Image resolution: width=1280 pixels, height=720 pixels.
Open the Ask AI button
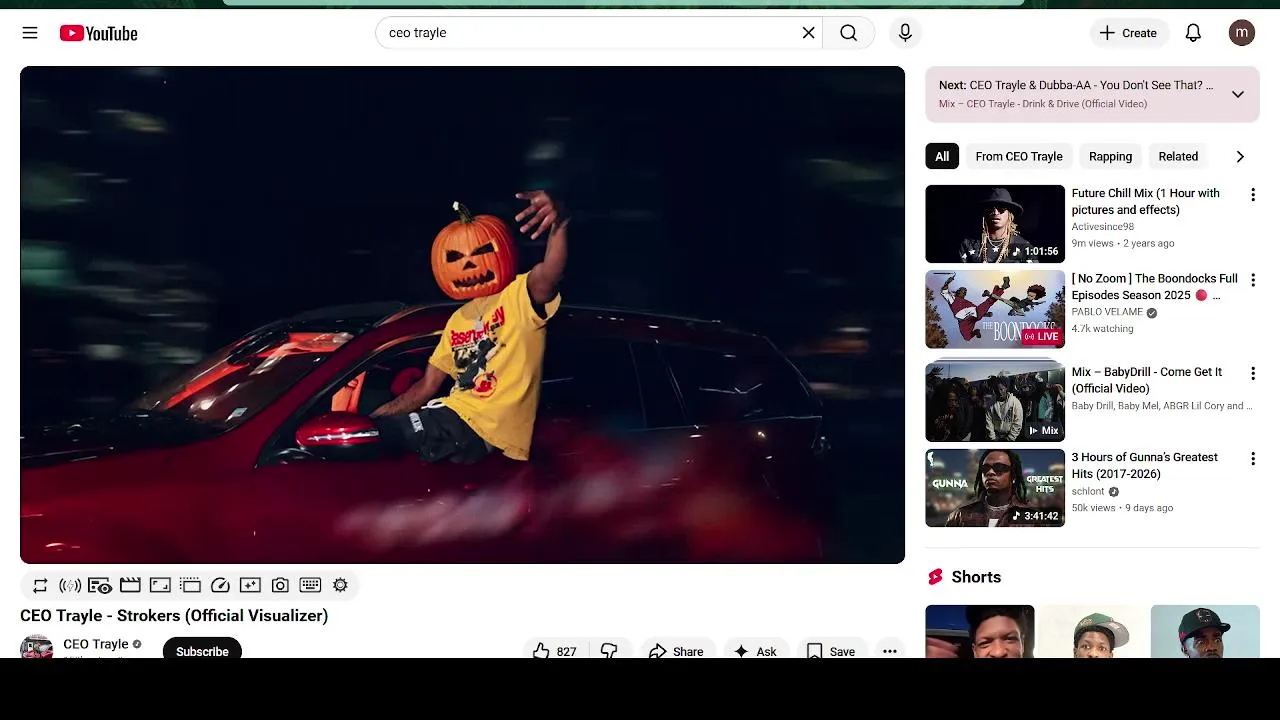[754, 651]
